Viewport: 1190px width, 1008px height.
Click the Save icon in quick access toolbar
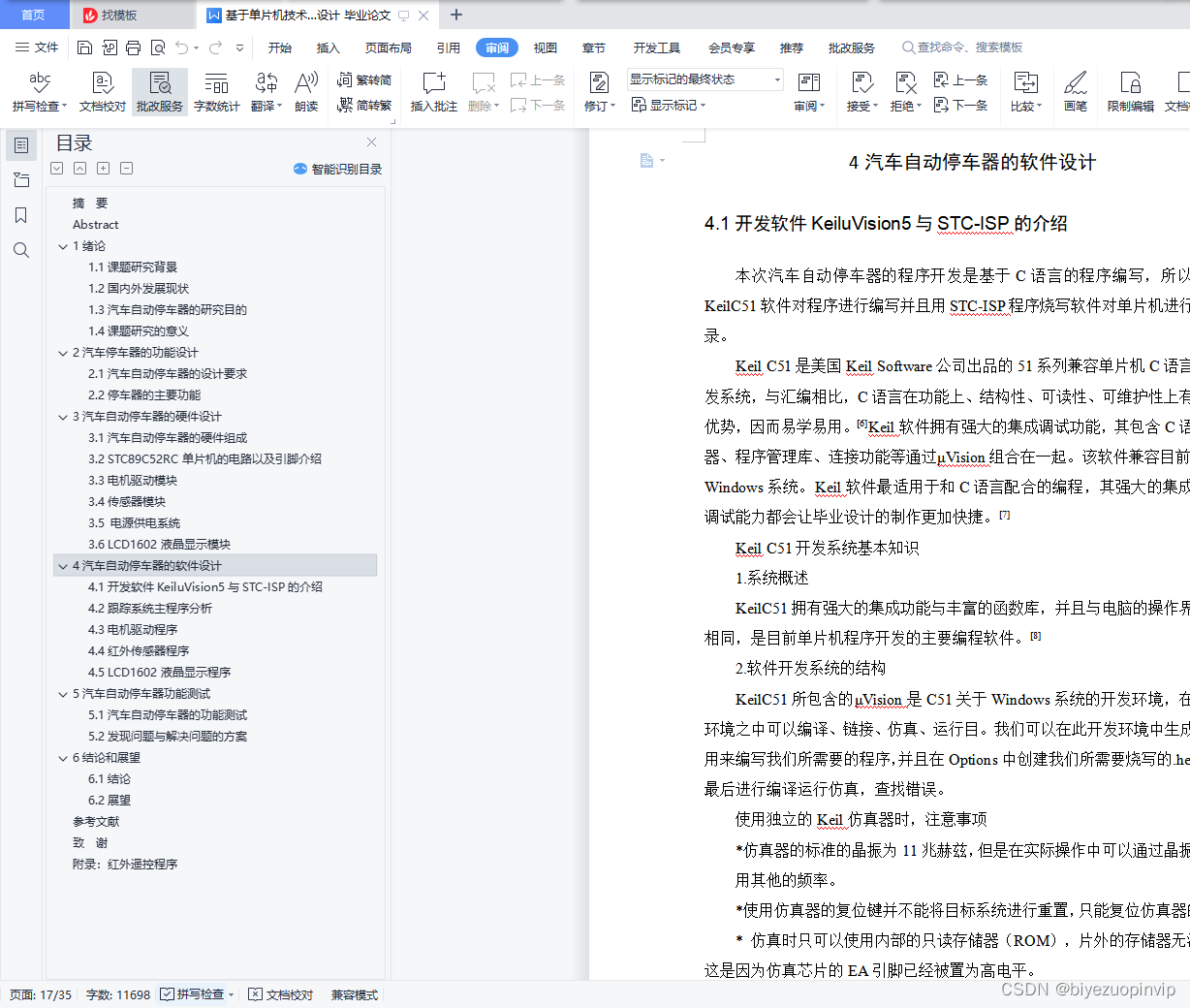(84, 47)
